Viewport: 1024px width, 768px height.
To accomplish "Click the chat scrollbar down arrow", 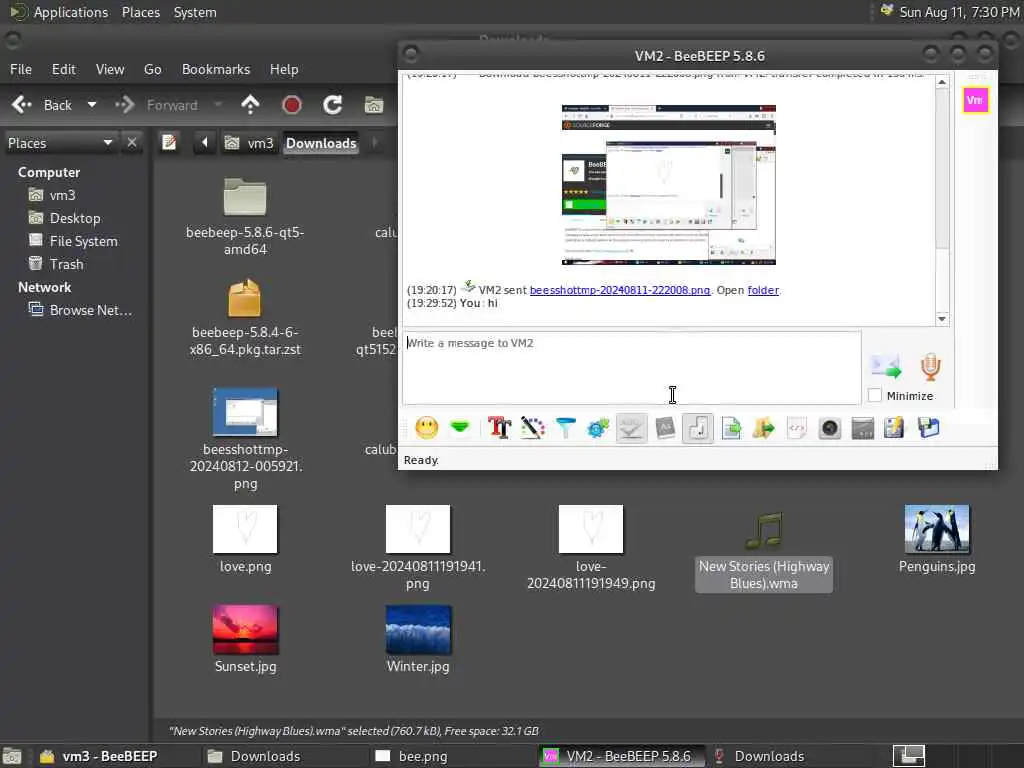I will (942, 319).
